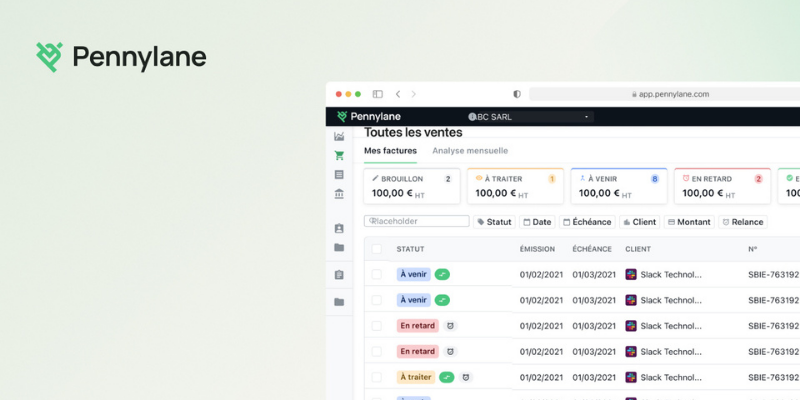Click the Toutes les ventes page title
The width and height of the screenshot is (800, 400).
click(x=413, y=133)
